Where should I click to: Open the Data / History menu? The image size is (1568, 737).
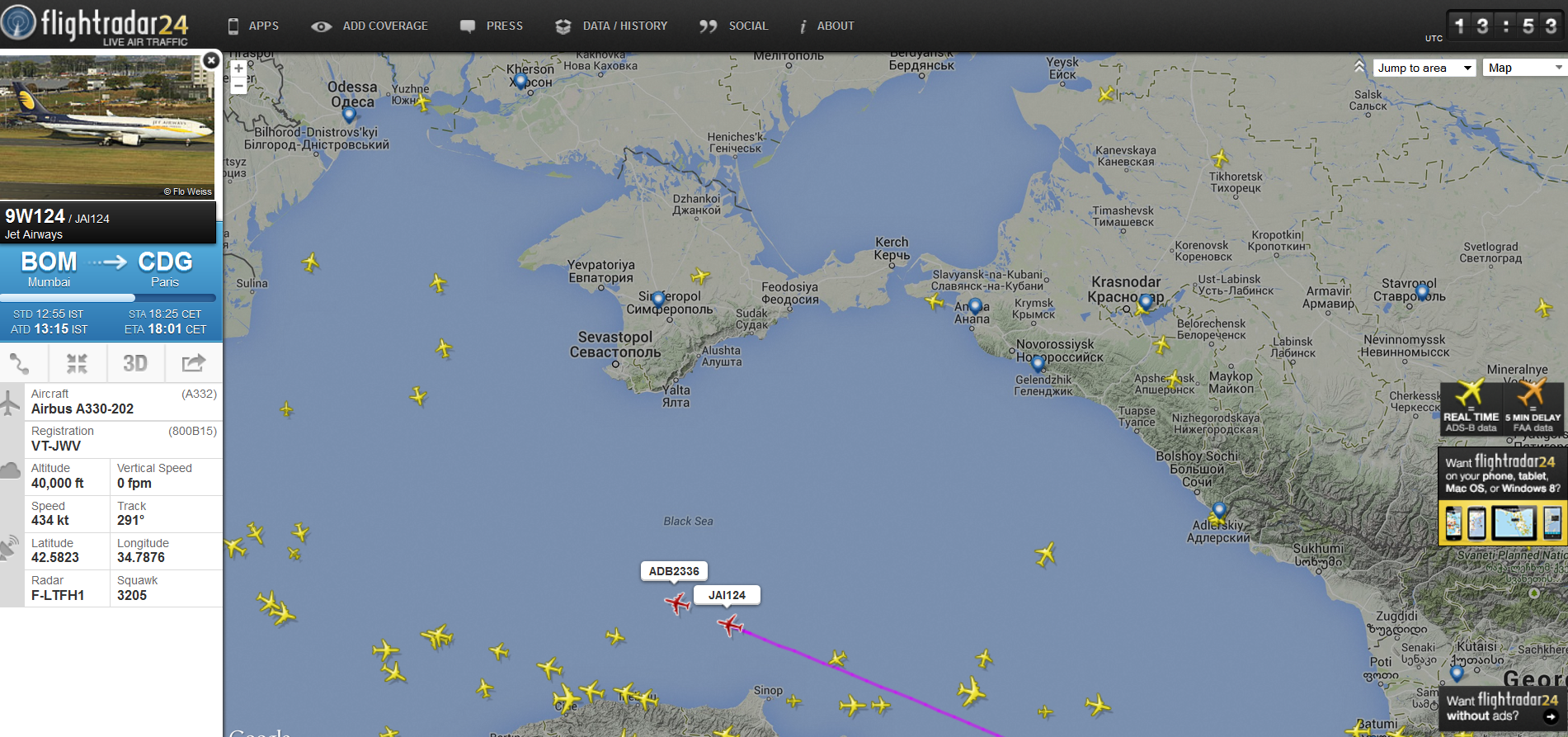(x=611, y=26)
